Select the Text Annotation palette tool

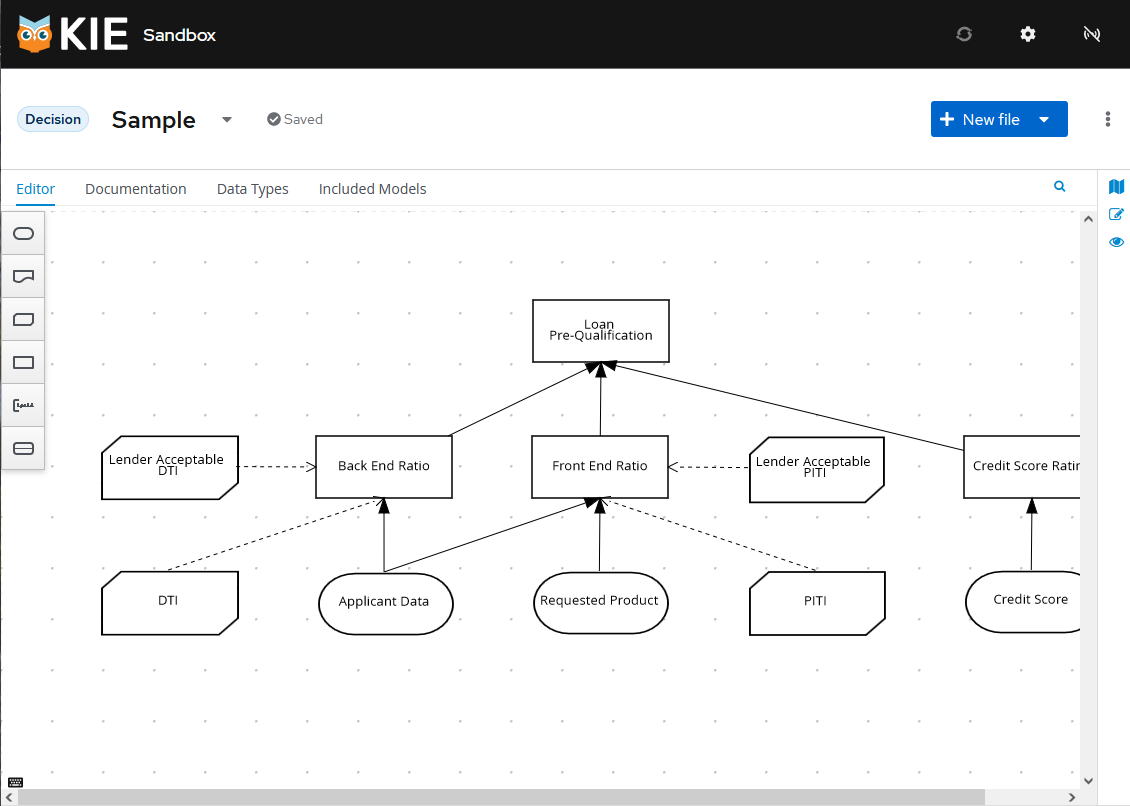click(23, 406)
